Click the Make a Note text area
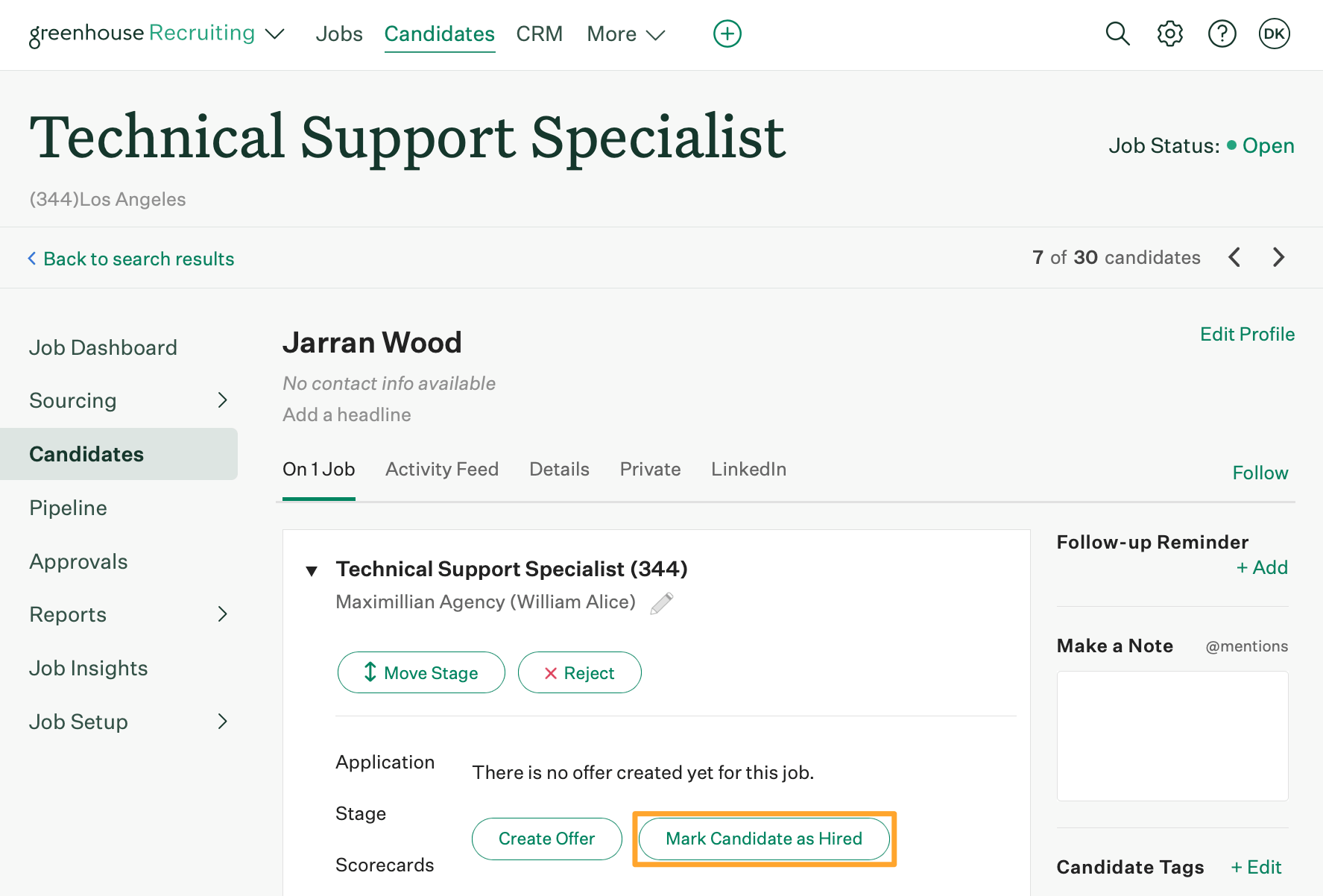Screen dimensions: 1323x896 tap(1172, 734)
